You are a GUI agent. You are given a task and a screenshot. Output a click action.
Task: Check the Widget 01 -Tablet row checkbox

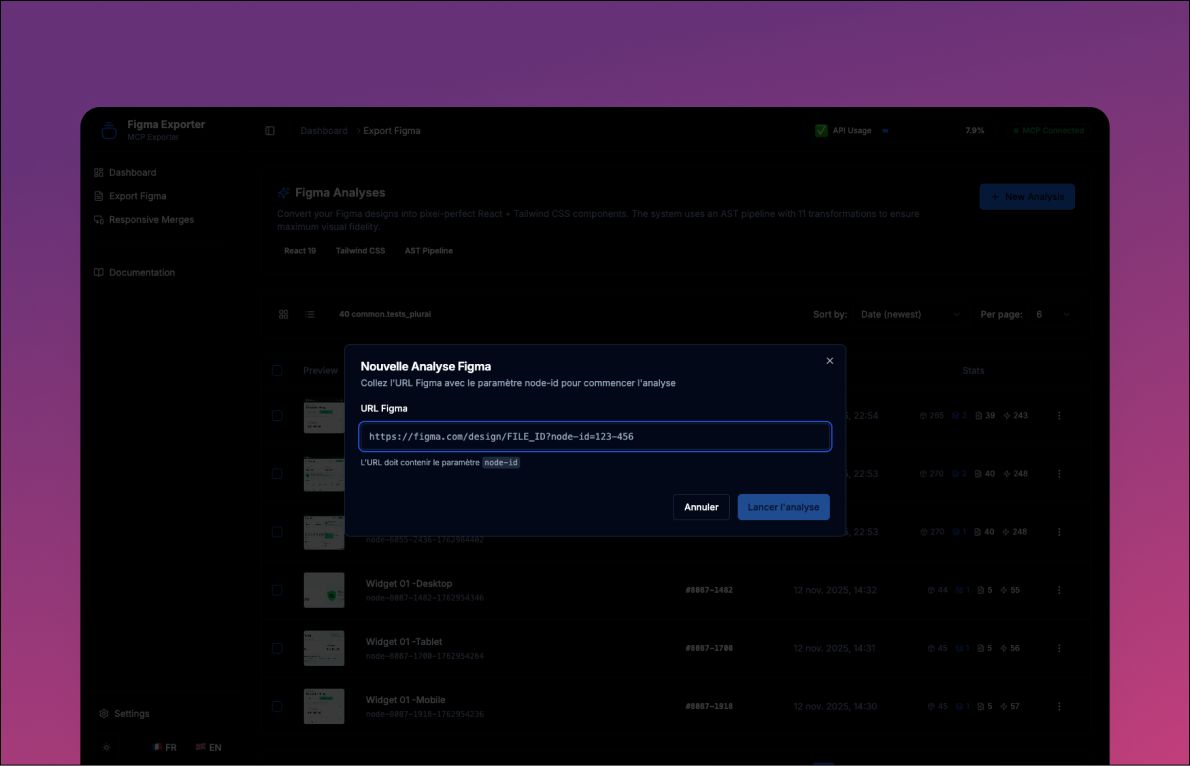click(x=277, y=648)
